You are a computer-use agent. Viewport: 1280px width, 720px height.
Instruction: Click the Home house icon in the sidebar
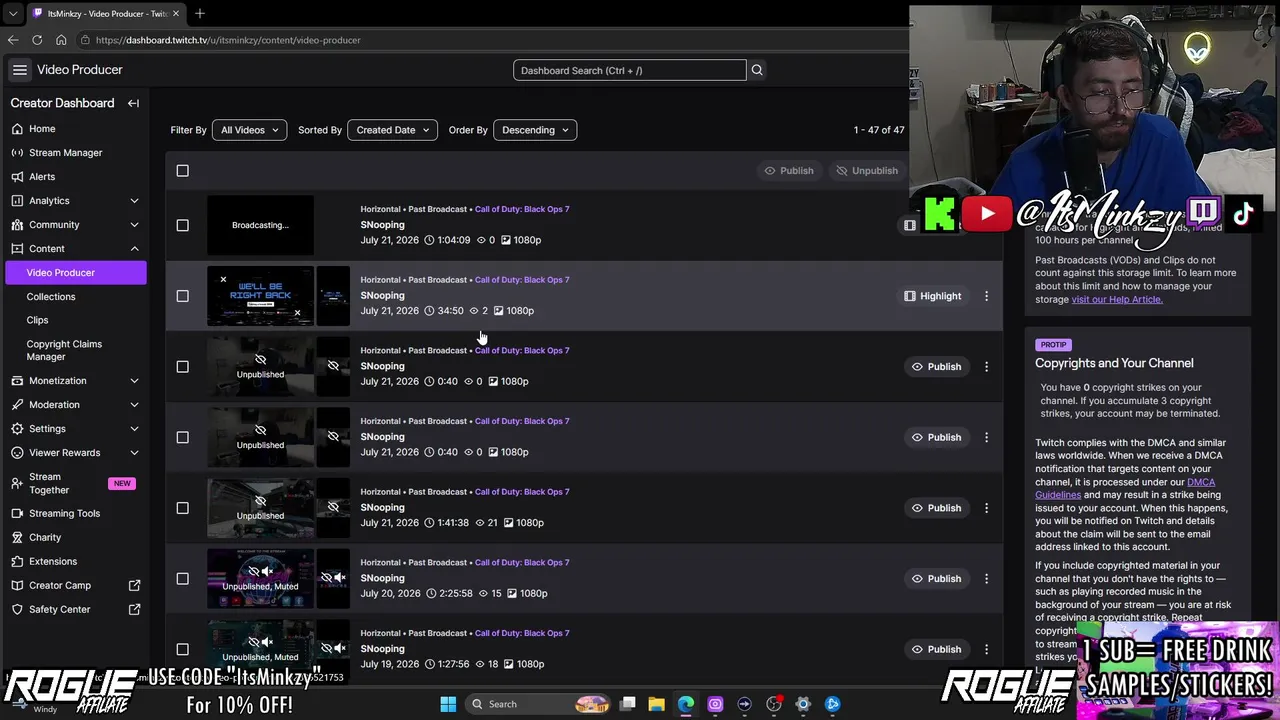pyautogui.click(x=17, y=129)
